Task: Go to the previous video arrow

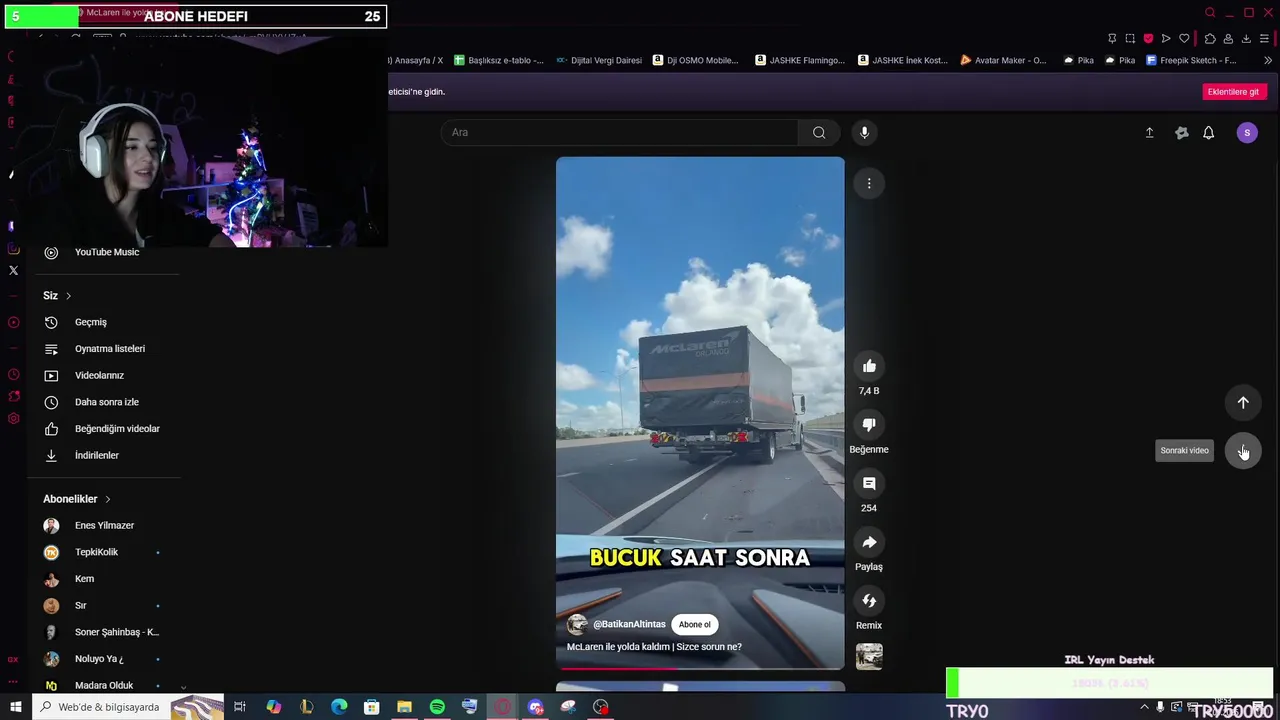Action: [1243, 402]
